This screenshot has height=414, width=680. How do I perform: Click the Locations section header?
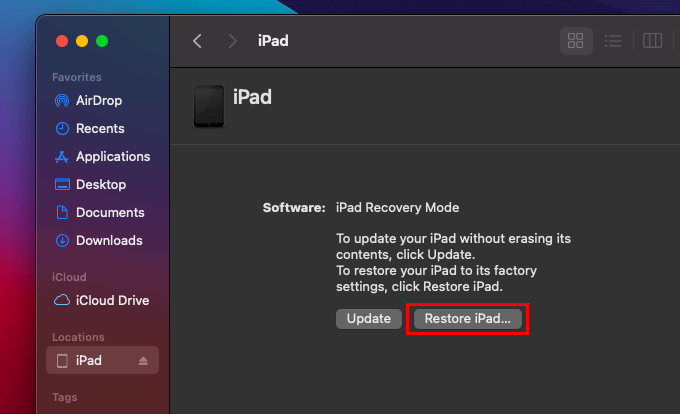(x=78, y=337)
